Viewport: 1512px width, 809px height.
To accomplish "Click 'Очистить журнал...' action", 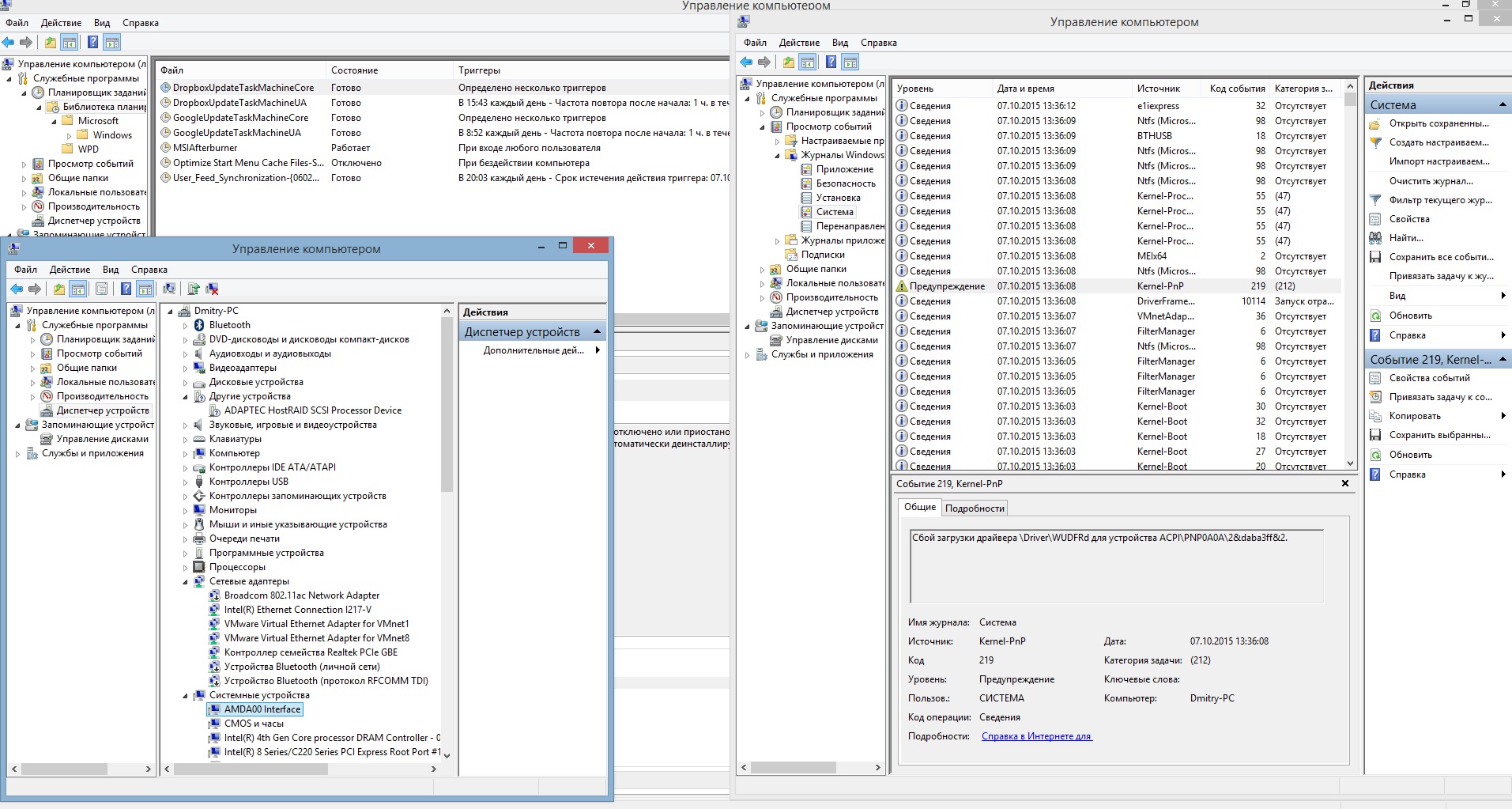I will click(x=1431, y=181).
